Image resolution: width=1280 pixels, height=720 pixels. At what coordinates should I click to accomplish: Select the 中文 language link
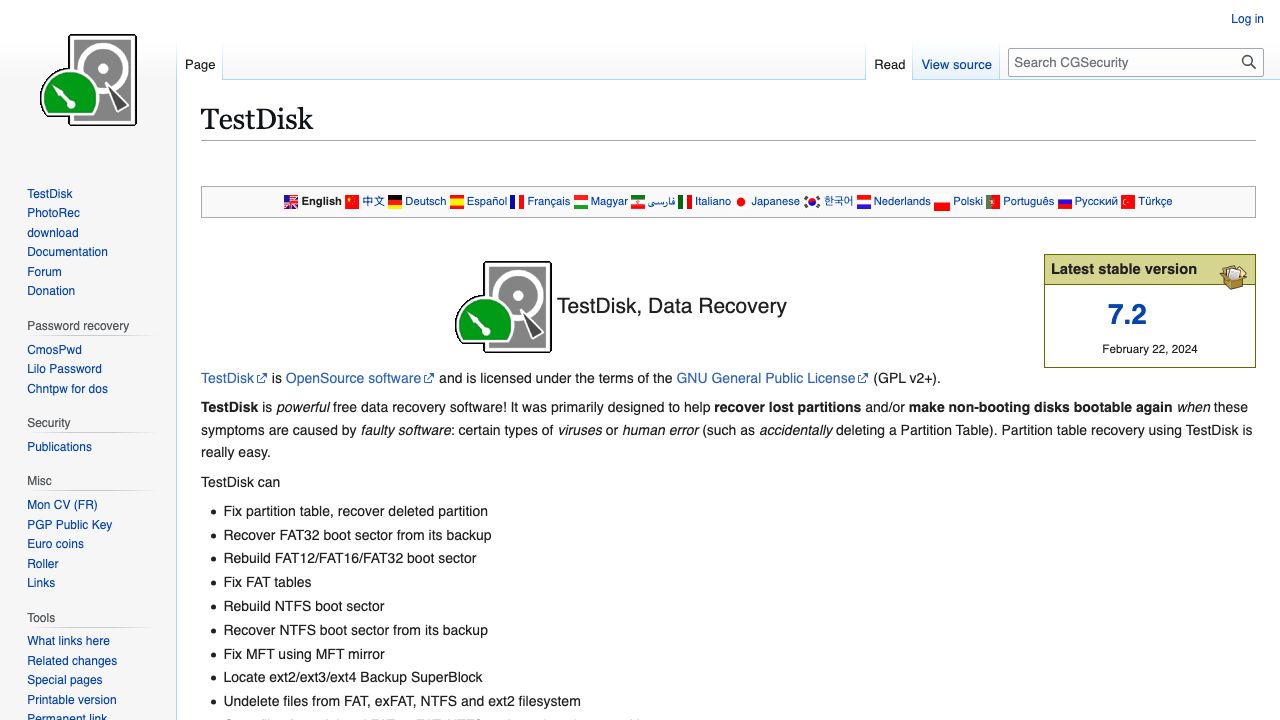[x=373, y=202]
